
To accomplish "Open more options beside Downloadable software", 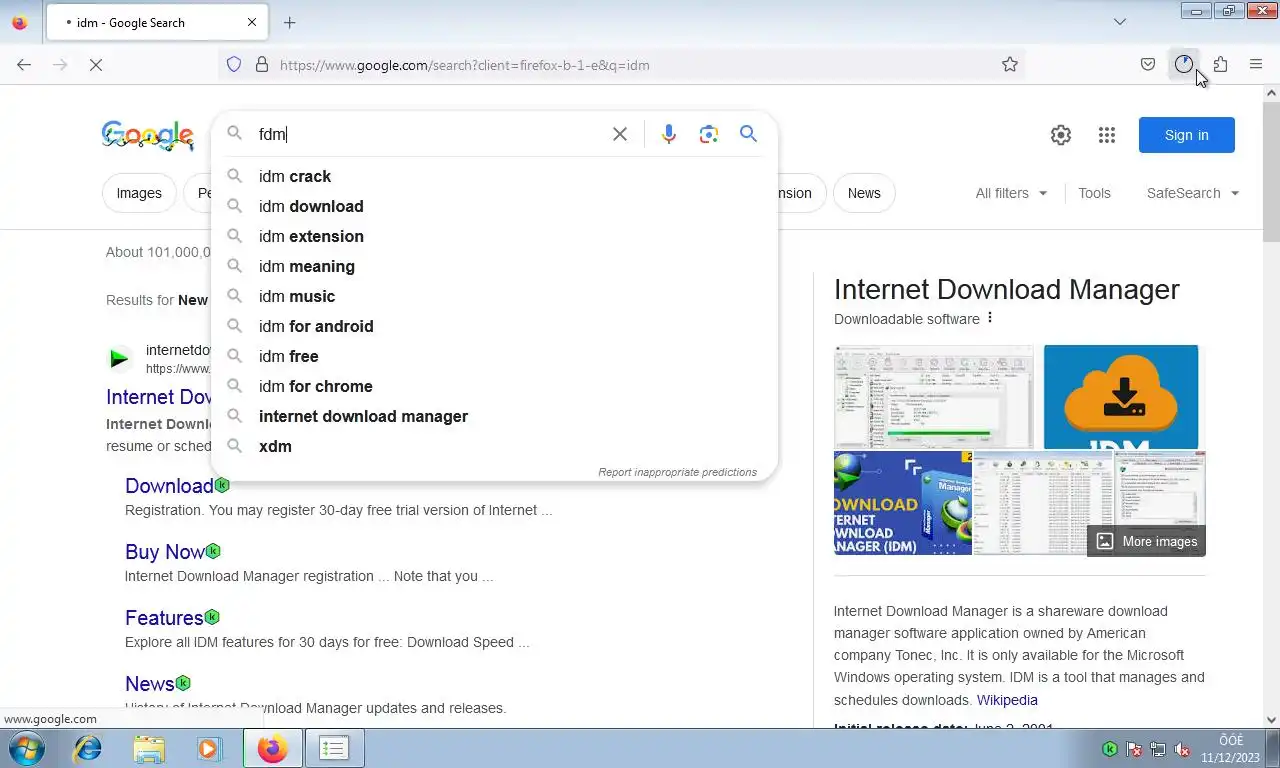I will coord(990,318).
